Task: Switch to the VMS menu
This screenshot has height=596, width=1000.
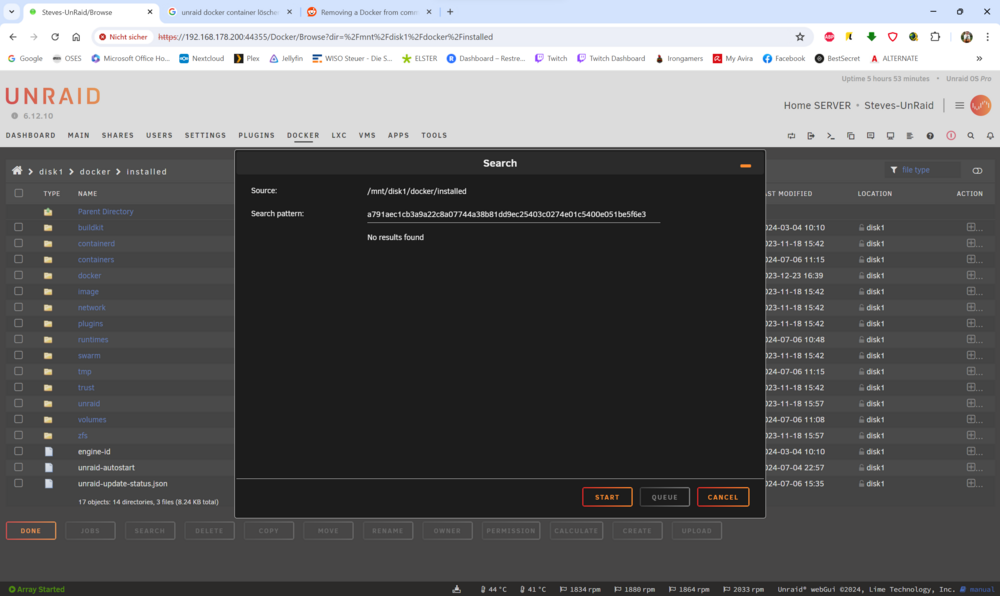Action: (x=367, y=135)
